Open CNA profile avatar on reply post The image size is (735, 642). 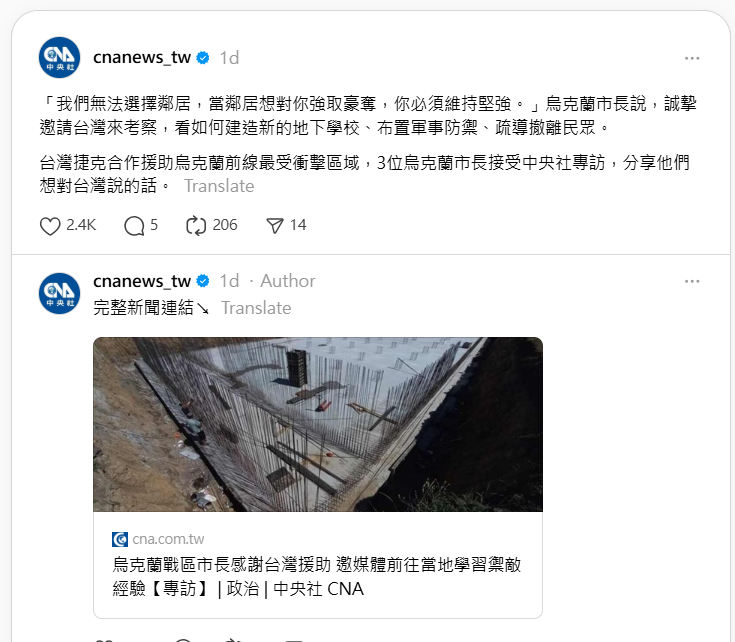60,293
